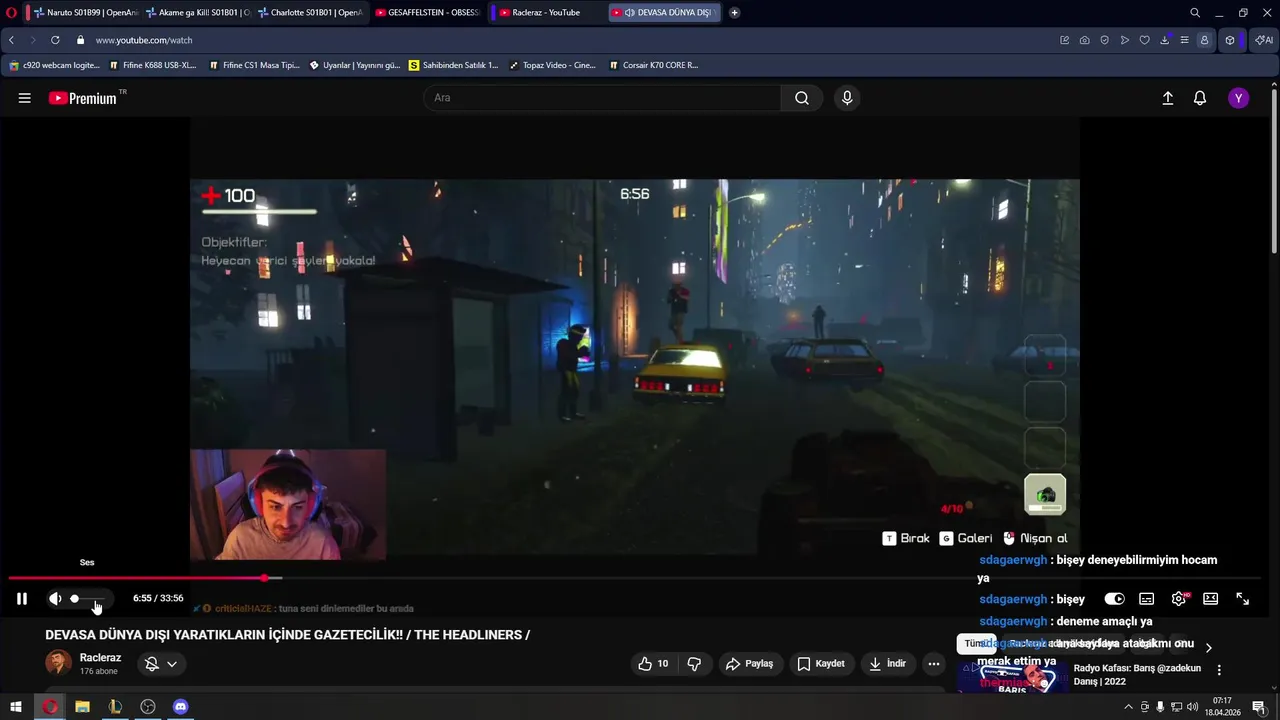
Task: Open more actions three-dot menu
Action: (x=934, y=664)
